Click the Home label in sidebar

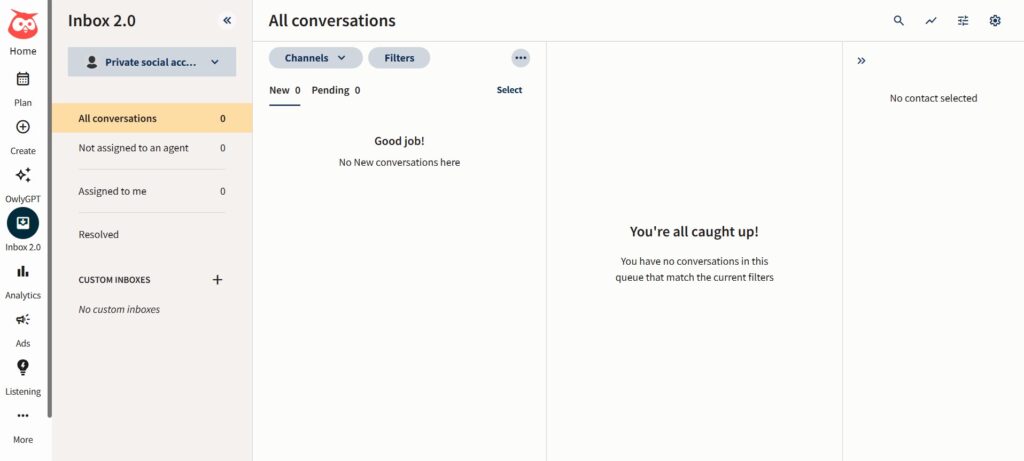23,52
